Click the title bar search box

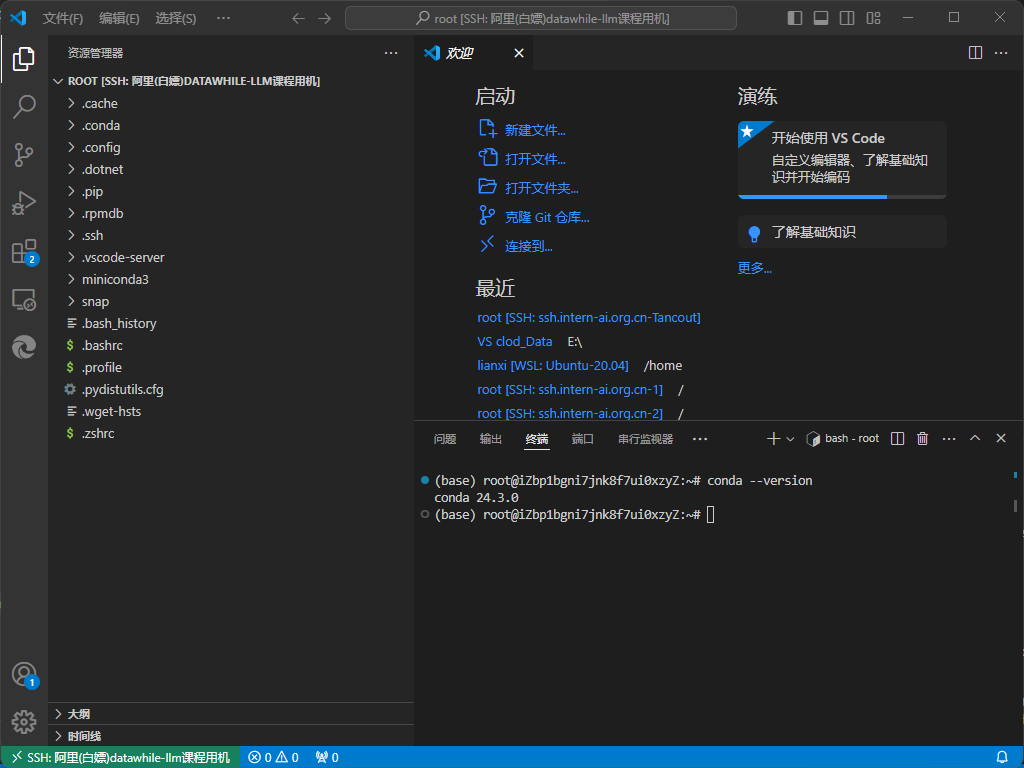click(x=541, y=19)
